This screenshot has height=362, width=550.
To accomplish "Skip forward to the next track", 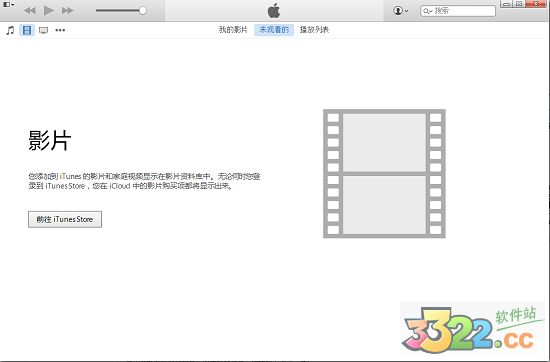I will (67, 11).
